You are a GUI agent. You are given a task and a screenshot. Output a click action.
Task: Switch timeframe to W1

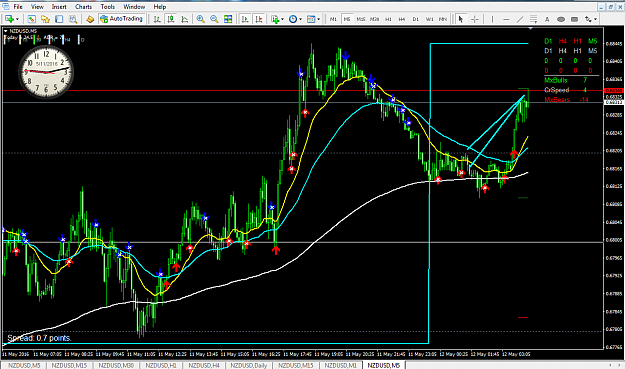429,19
